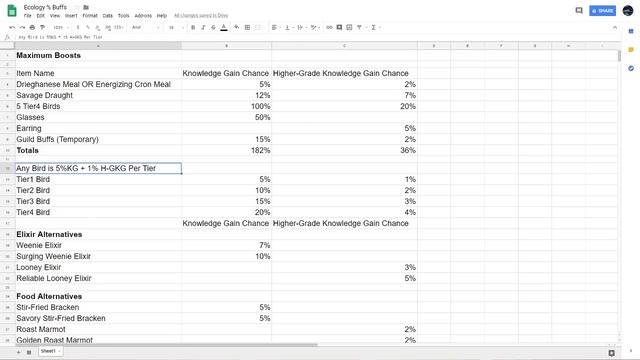
Task: Click the vertical scrollbar thumb
Action: click(x=619, y=56)
